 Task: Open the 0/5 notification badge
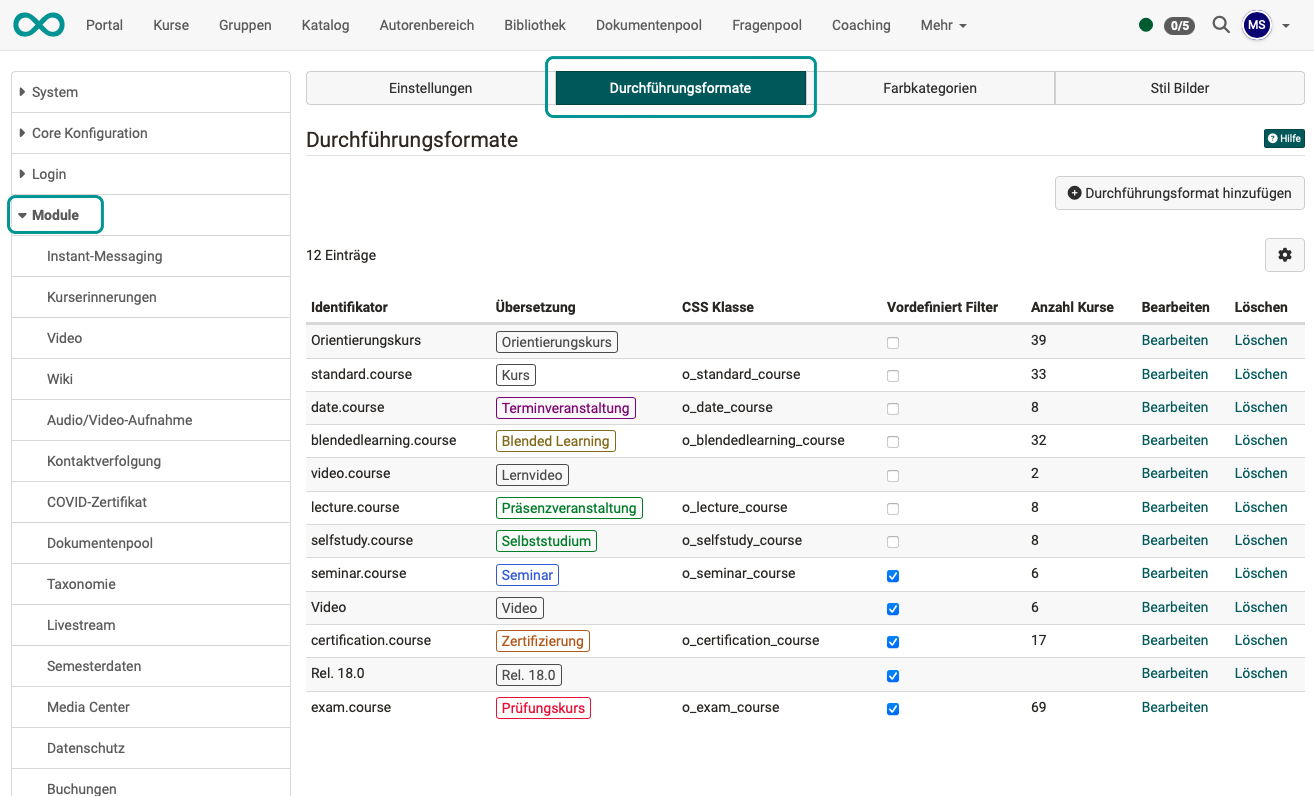point(1179,25)
